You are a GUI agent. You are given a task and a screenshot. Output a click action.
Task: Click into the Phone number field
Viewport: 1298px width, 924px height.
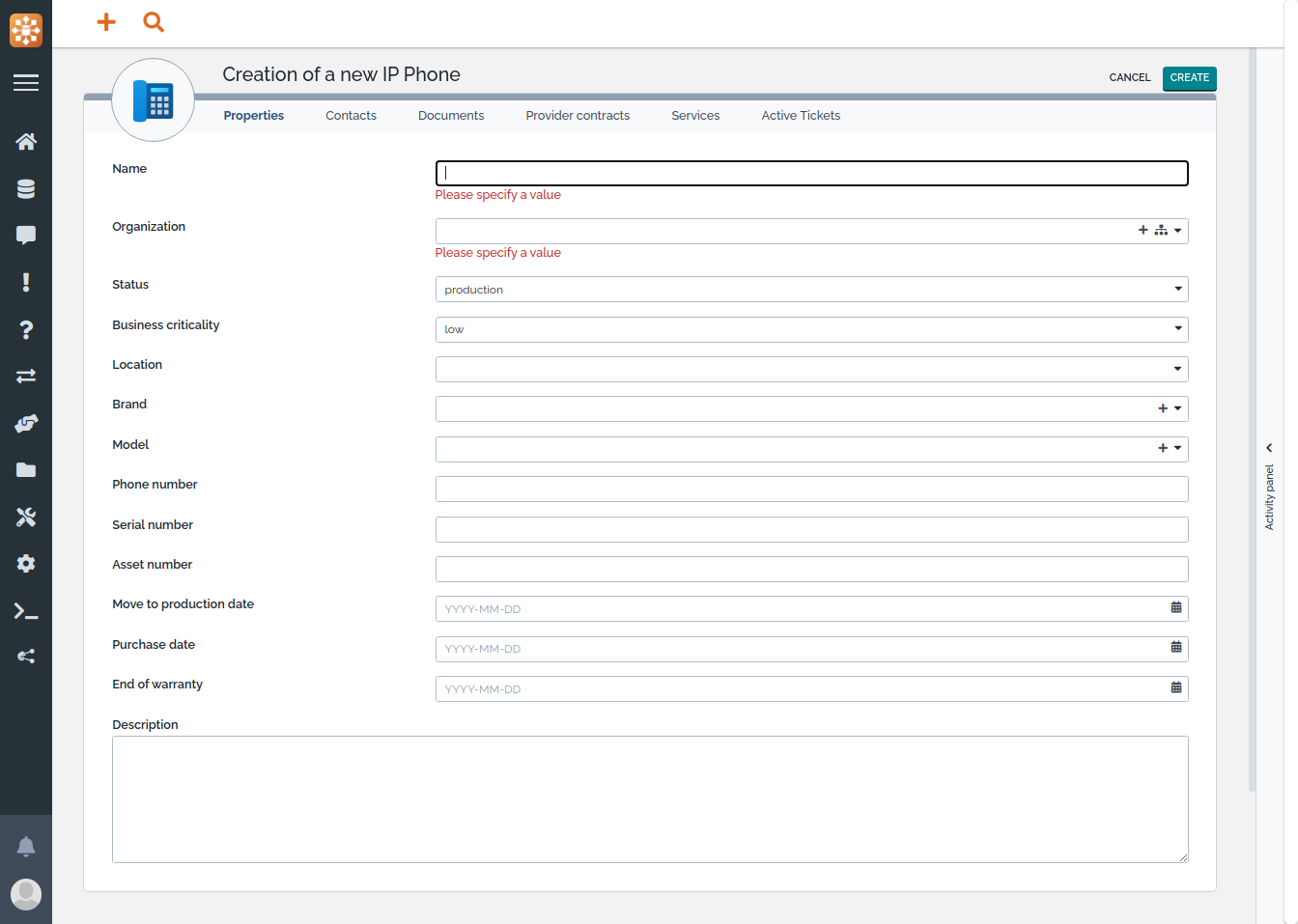(811, 490)
